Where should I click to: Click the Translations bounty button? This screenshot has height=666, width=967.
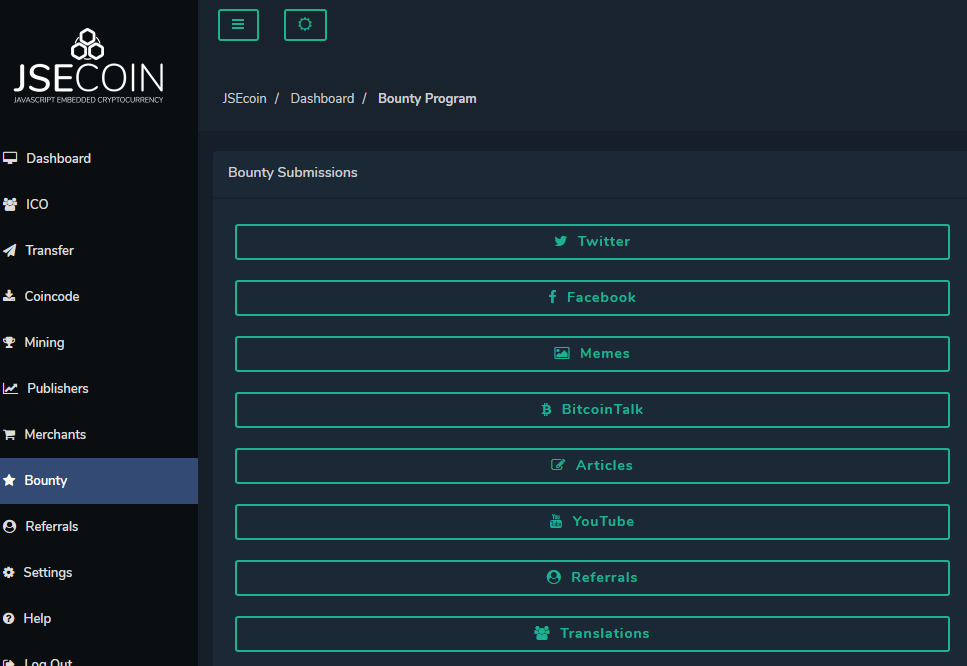[592, 634]
